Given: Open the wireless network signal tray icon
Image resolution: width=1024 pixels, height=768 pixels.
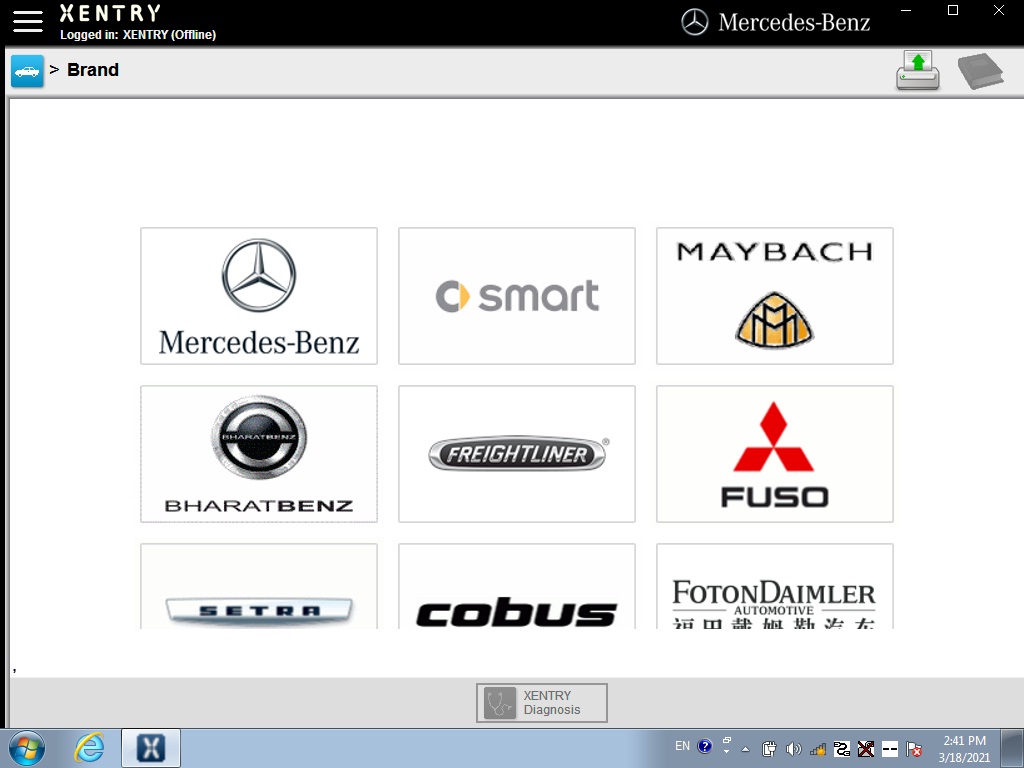Looking at the screenshot, I should [818, 748].
